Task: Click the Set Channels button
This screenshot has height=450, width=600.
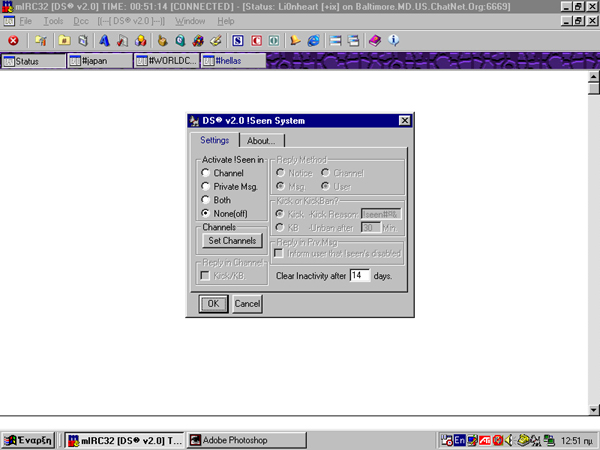Action: coord(232,241)
